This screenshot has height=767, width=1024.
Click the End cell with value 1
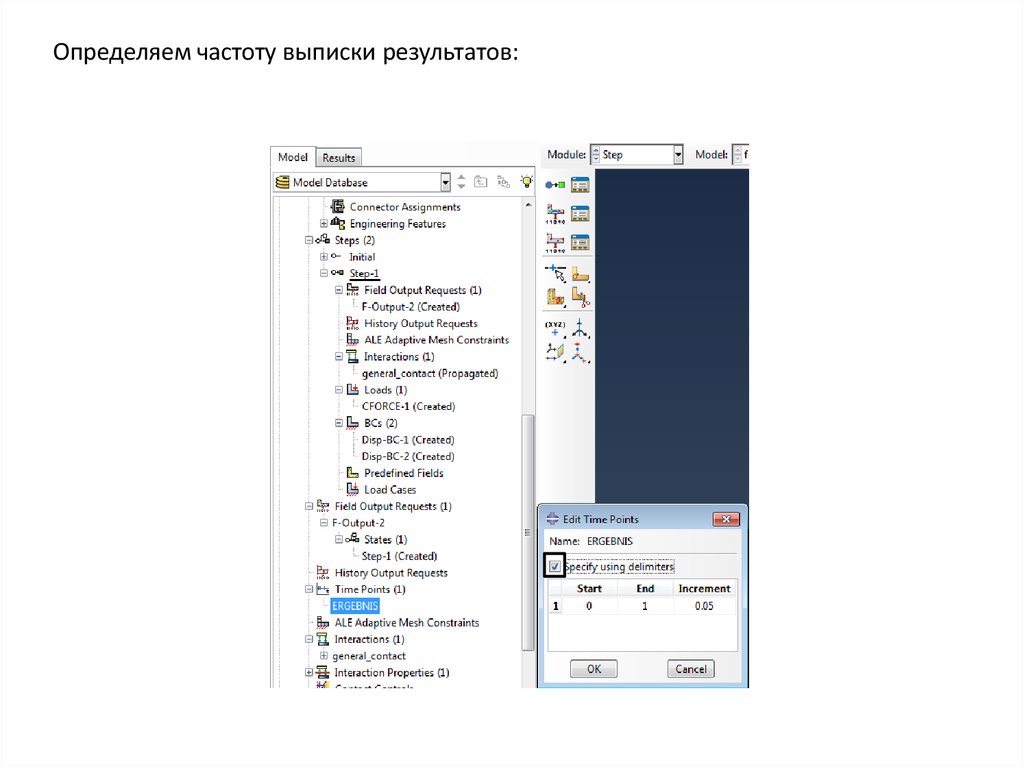point(645,606)
